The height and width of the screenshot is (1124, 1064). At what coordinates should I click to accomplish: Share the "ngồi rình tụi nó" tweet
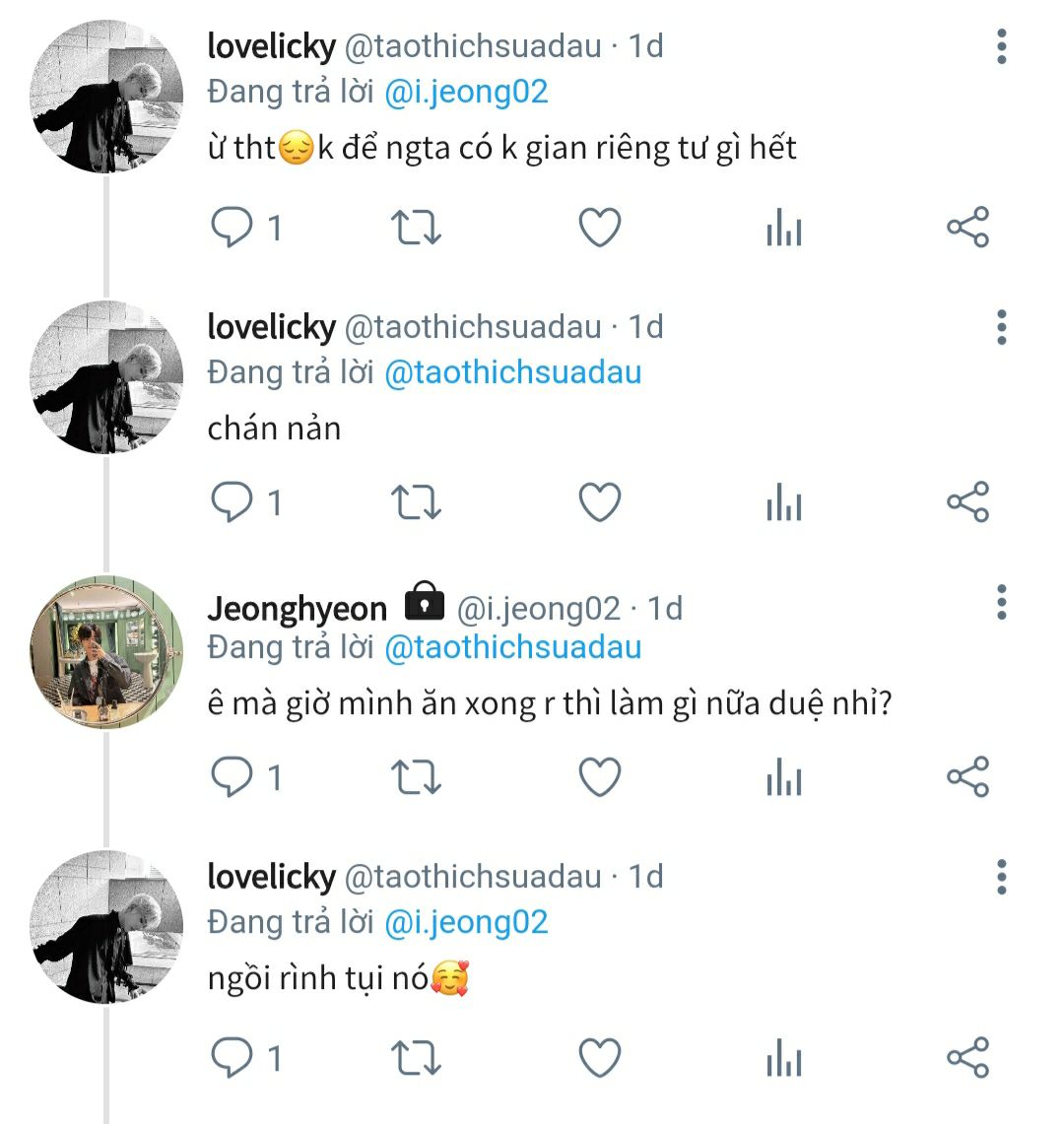[967, 1059]
